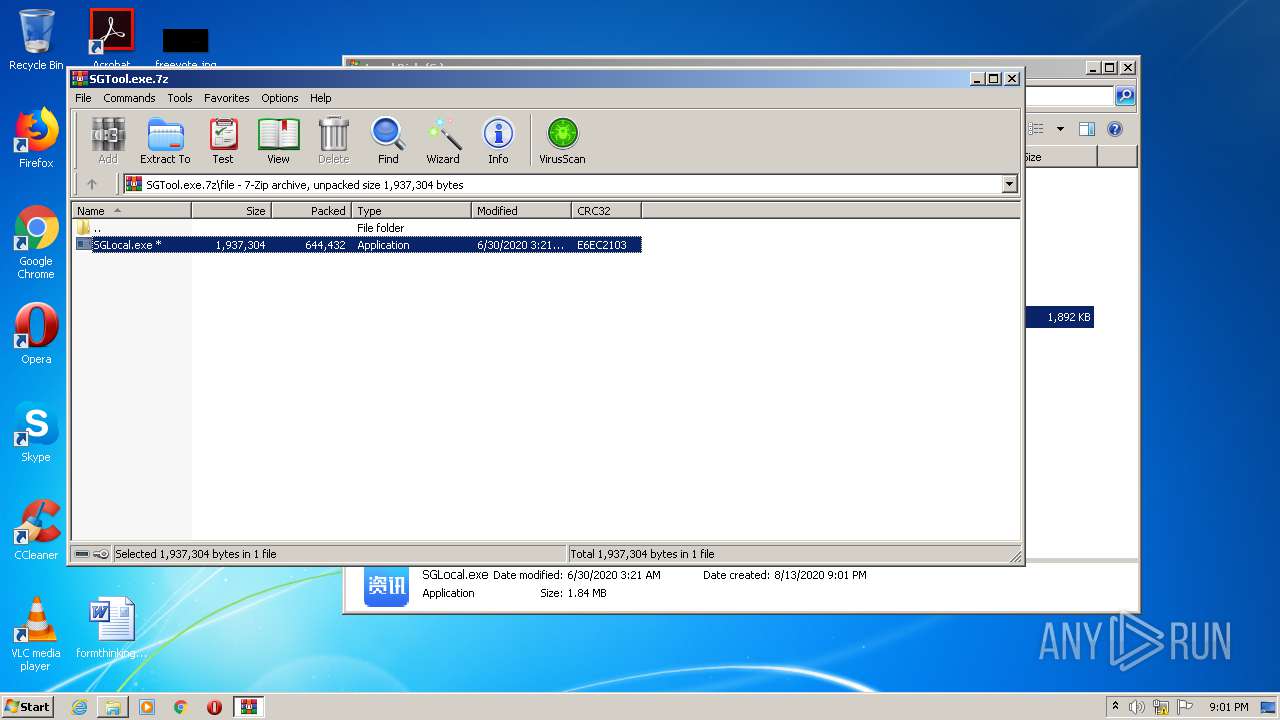This screenshot has width=1280, height=720.
Task: Run VirusScan on the archive
Action: point(562,141)
